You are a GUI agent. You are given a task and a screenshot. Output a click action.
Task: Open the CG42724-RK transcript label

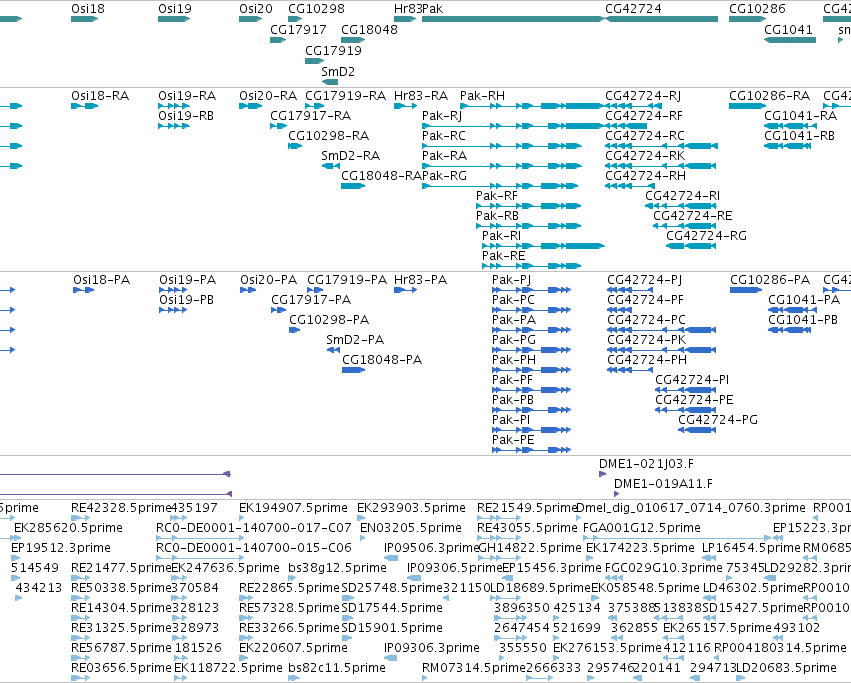pyautogui.click(x=645, y=156)
